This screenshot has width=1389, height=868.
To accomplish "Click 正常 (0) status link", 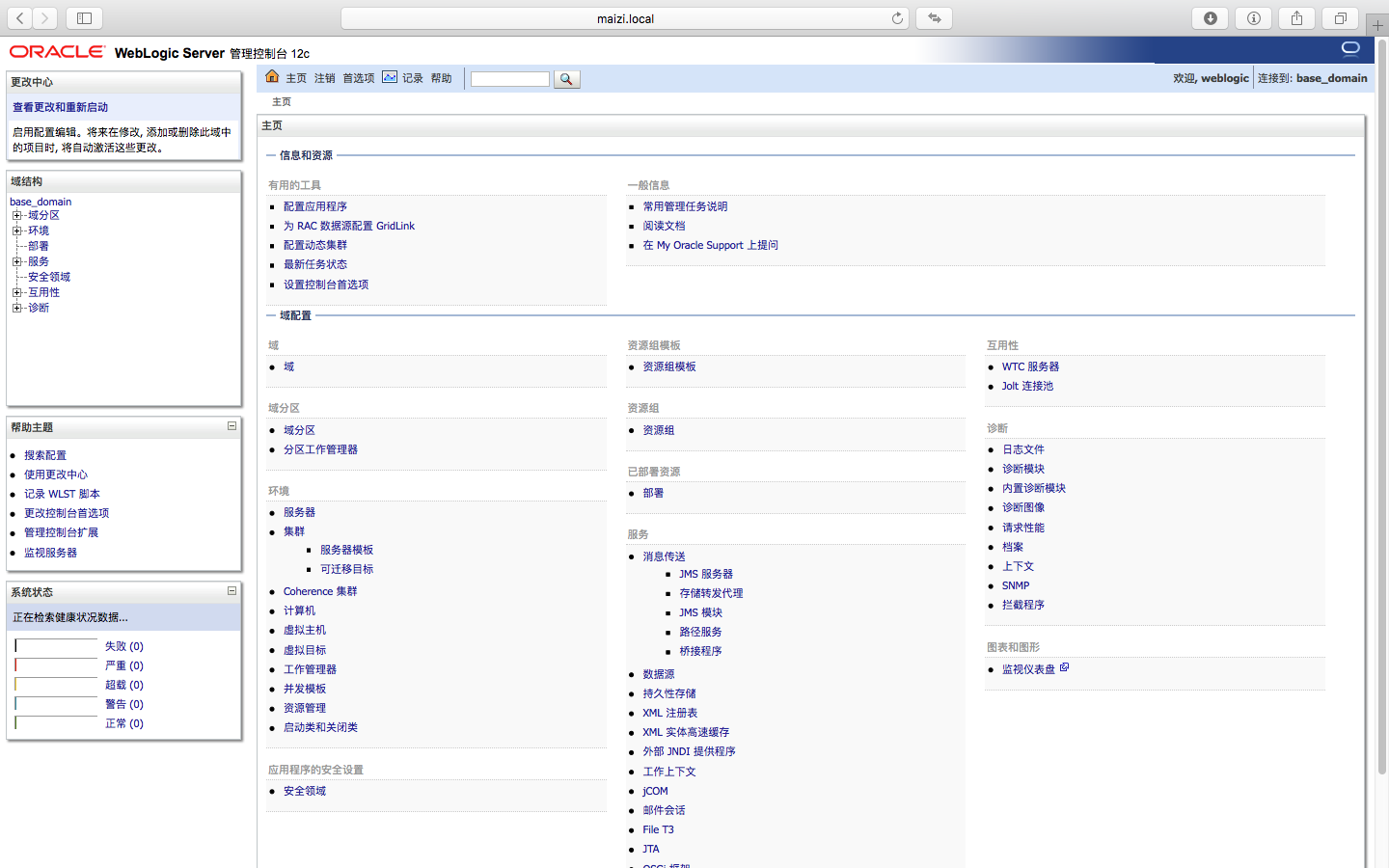I will click(x=124, y=723).
